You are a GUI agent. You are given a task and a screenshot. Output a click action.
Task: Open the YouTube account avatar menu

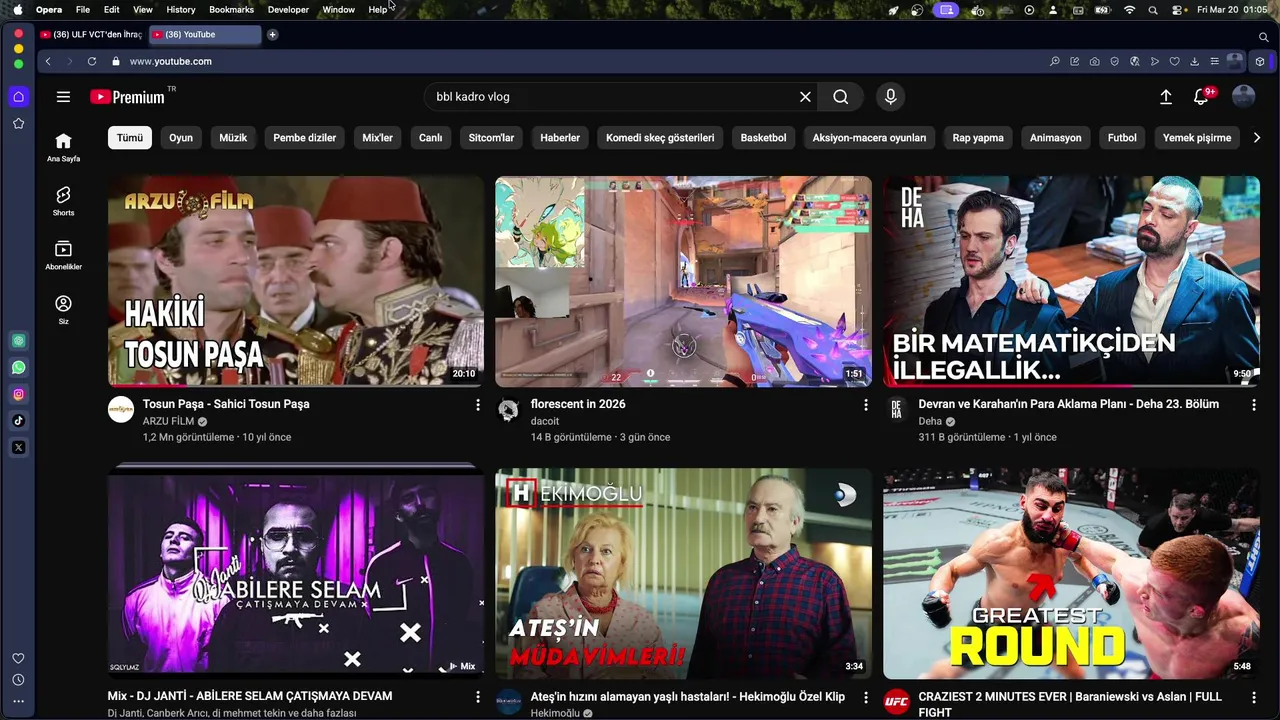tap(1244, 97)
